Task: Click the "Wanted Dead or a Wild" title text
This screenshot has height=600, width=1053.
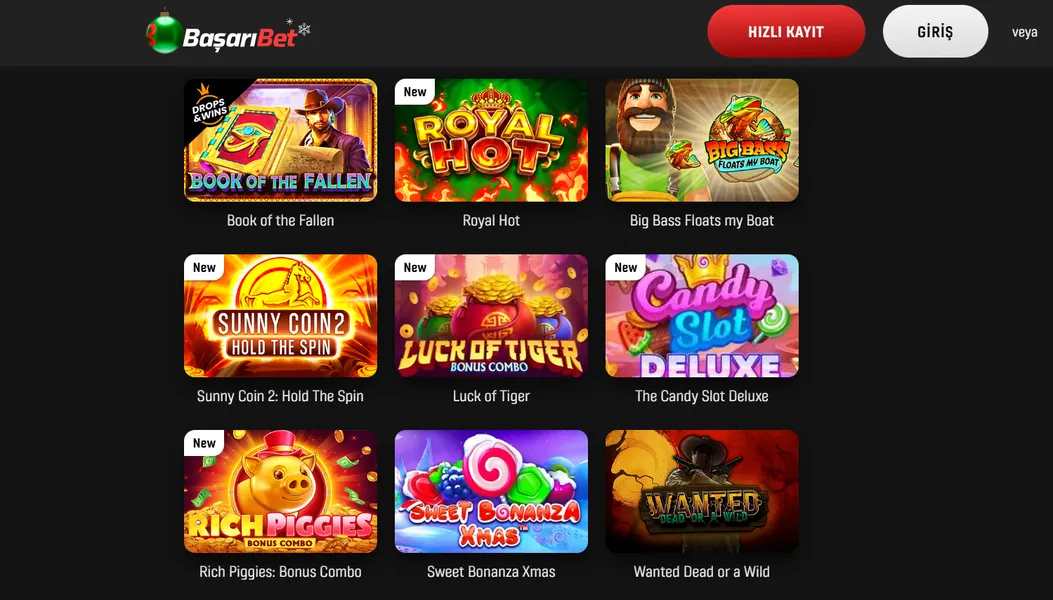Action: click(x=702, y=572)
